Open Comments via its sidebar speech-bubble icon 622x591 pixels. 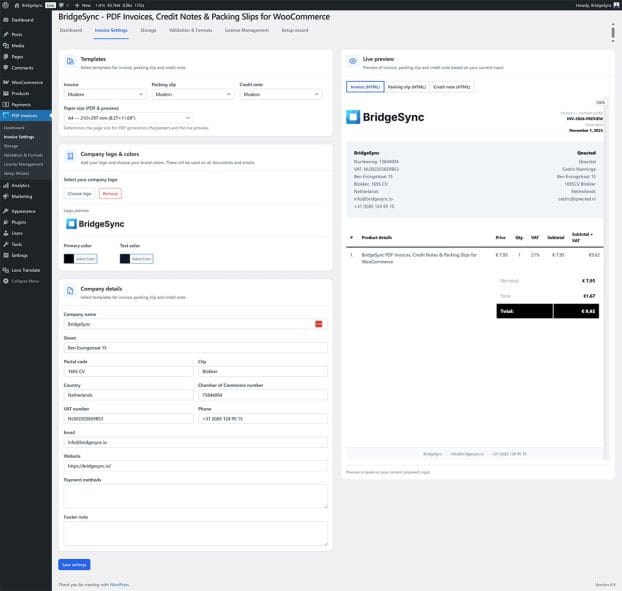[x=6, y=68]
